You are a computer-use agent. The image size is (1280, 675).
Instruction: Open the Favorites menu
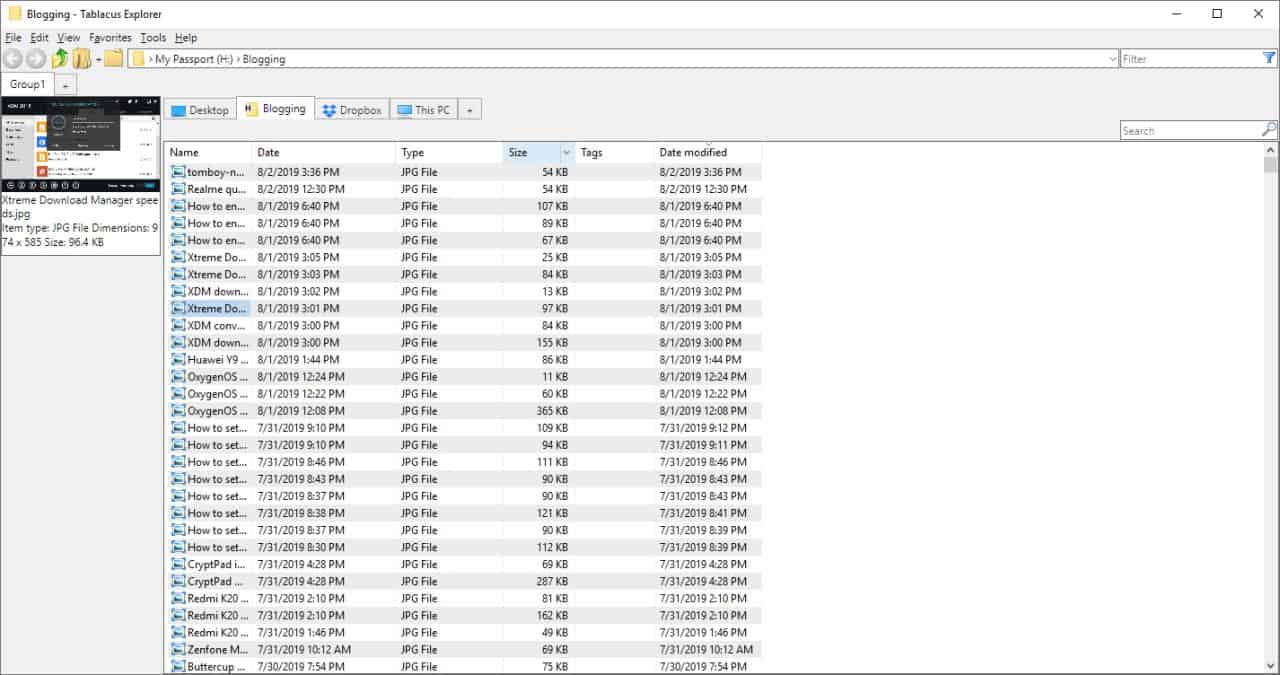tap(109, 37)
